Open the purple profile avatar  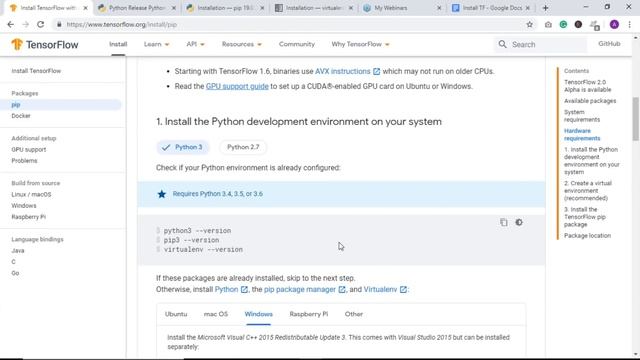coord(614,24)
